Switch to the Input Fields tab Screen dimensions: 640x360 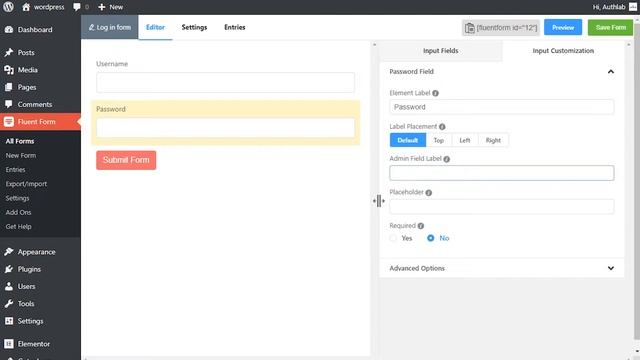point(440,51)
